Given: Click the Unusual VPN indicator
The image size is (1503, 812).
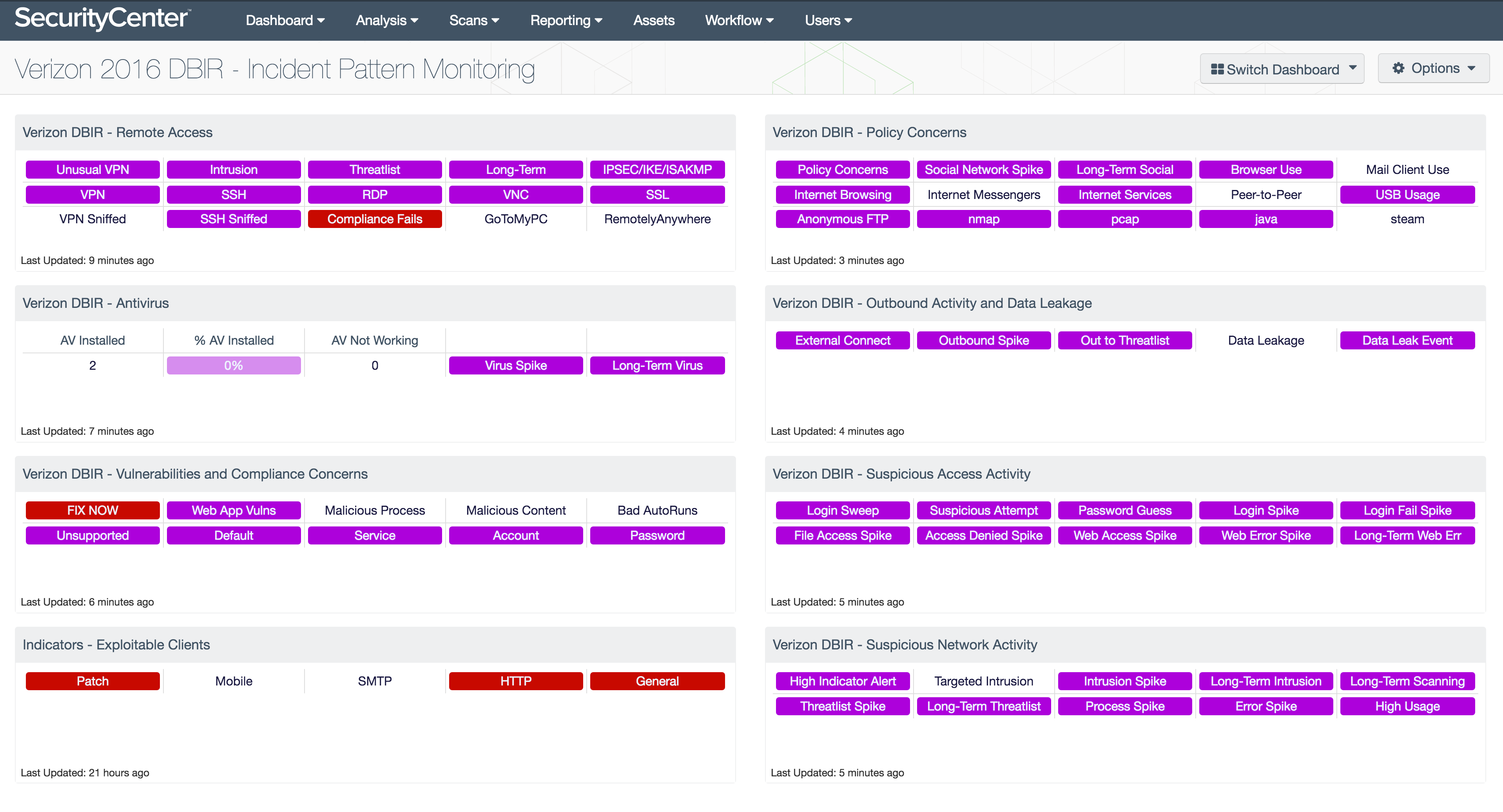Looking at the screenshot, I should pos(93,170).
